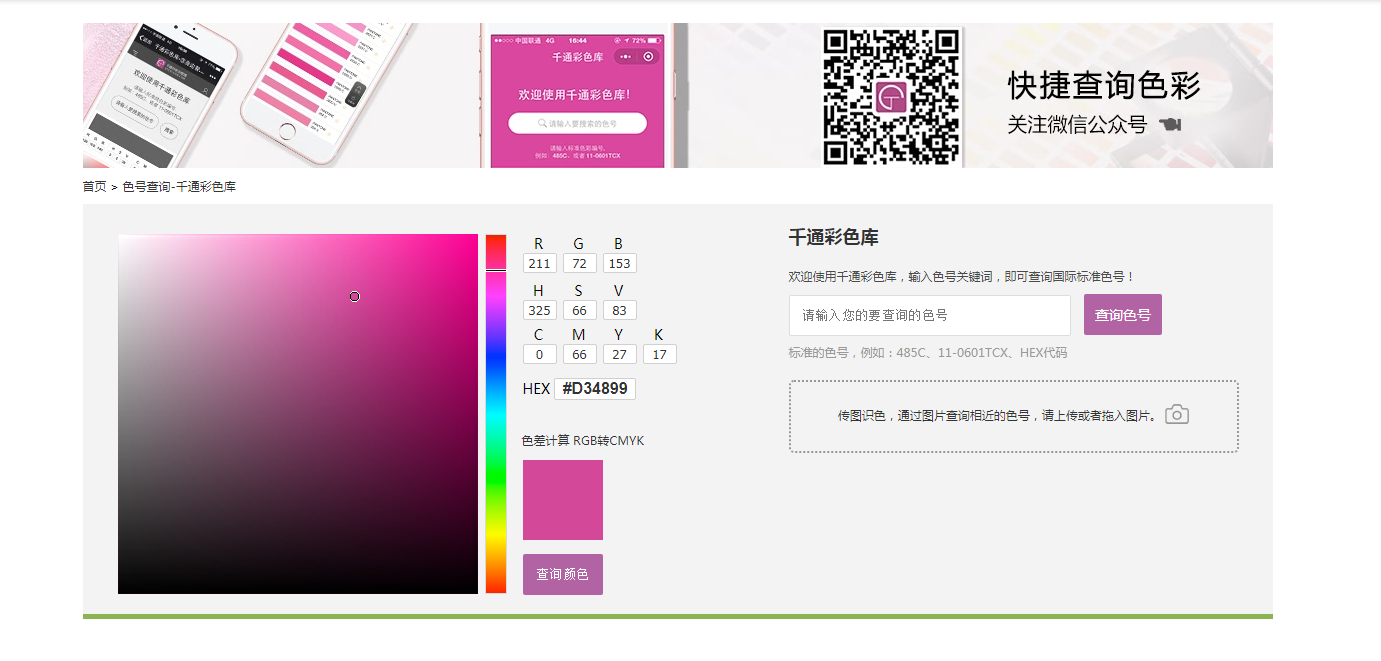The width and height of the screenshot is (1381, 661).
Task: Click the saturation-brightness gradient square
Action: tap(298, 414)
